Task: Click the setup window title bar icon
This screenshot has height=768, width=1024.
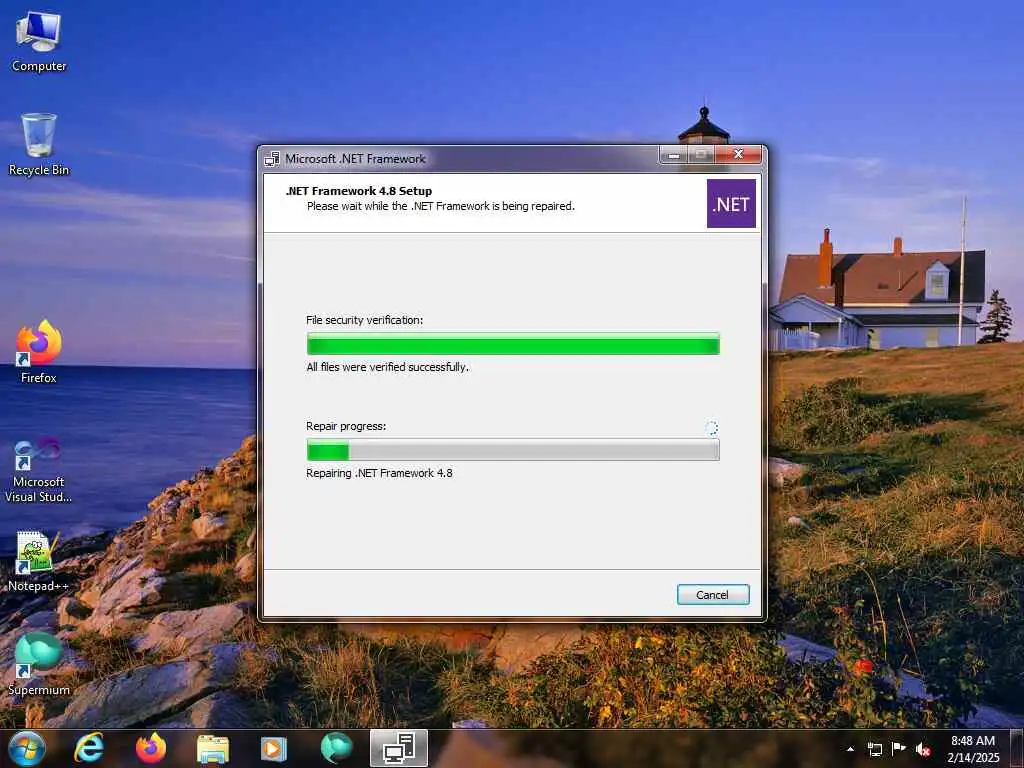Action: click(272, 159)
